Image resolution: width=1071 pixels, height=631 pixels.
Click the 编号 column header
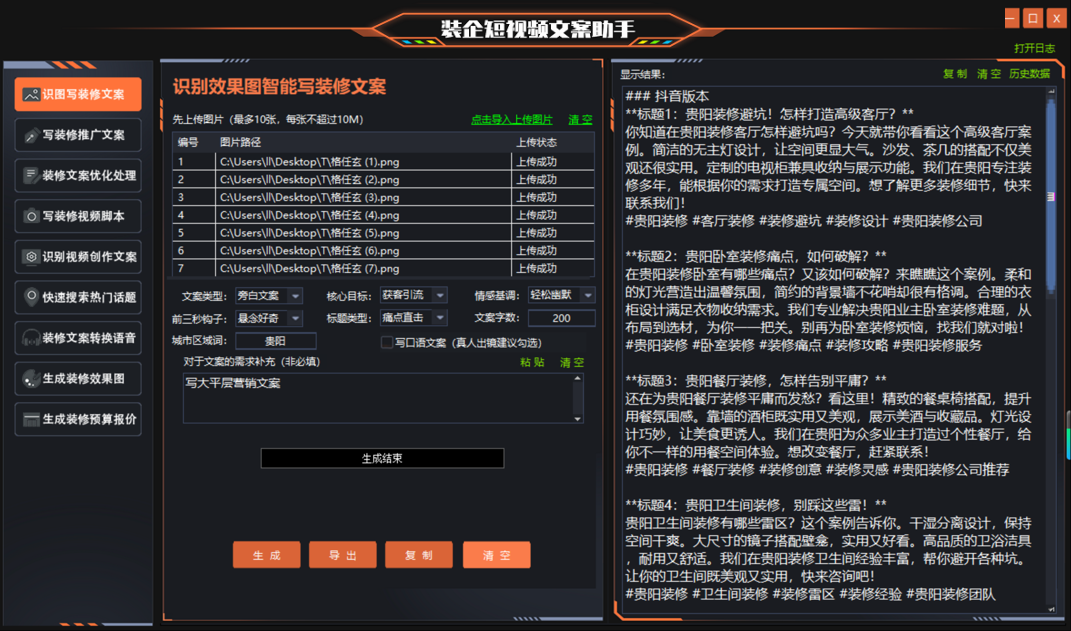point(194,142)
